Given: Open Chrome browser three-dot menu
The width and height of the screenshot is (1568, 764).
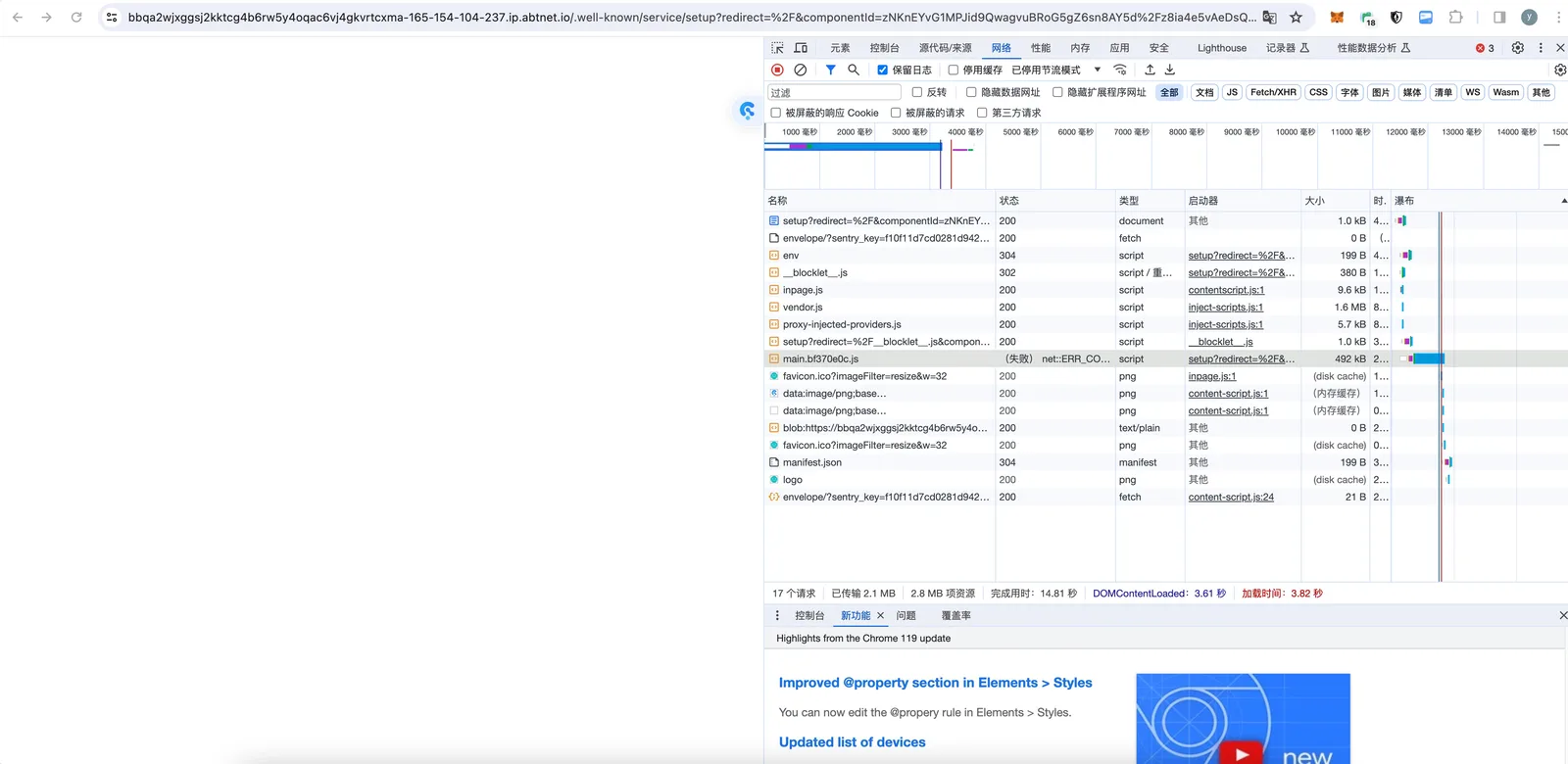Looking at the screenshot, I should tap(1558, 18).
